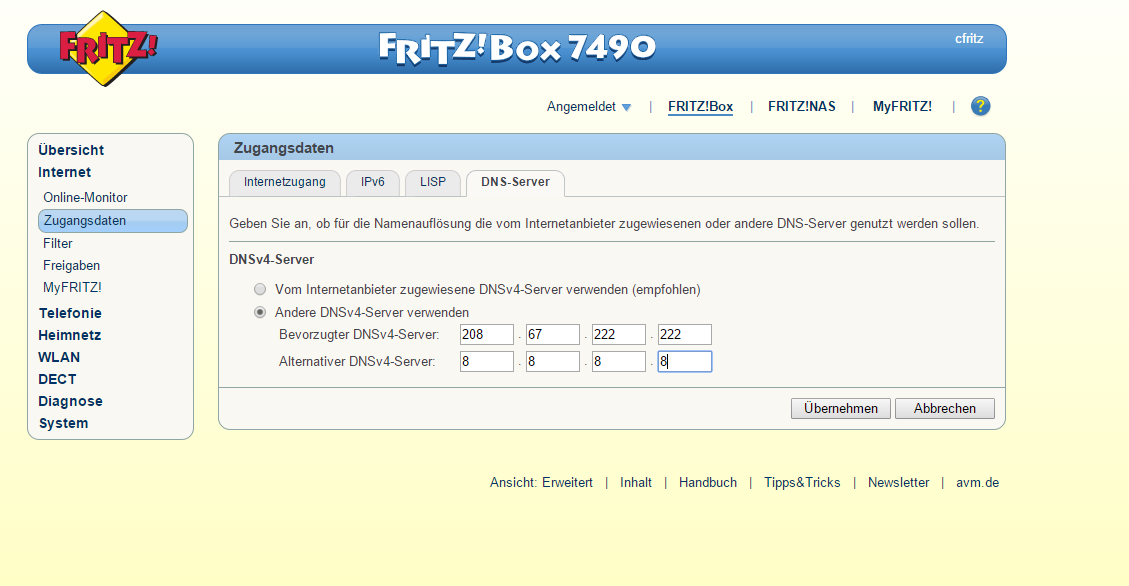Open the Inhalt footer link
The height and width of the screenshot is (586, 1129).
pyautogui.click(x=636, y=482)
